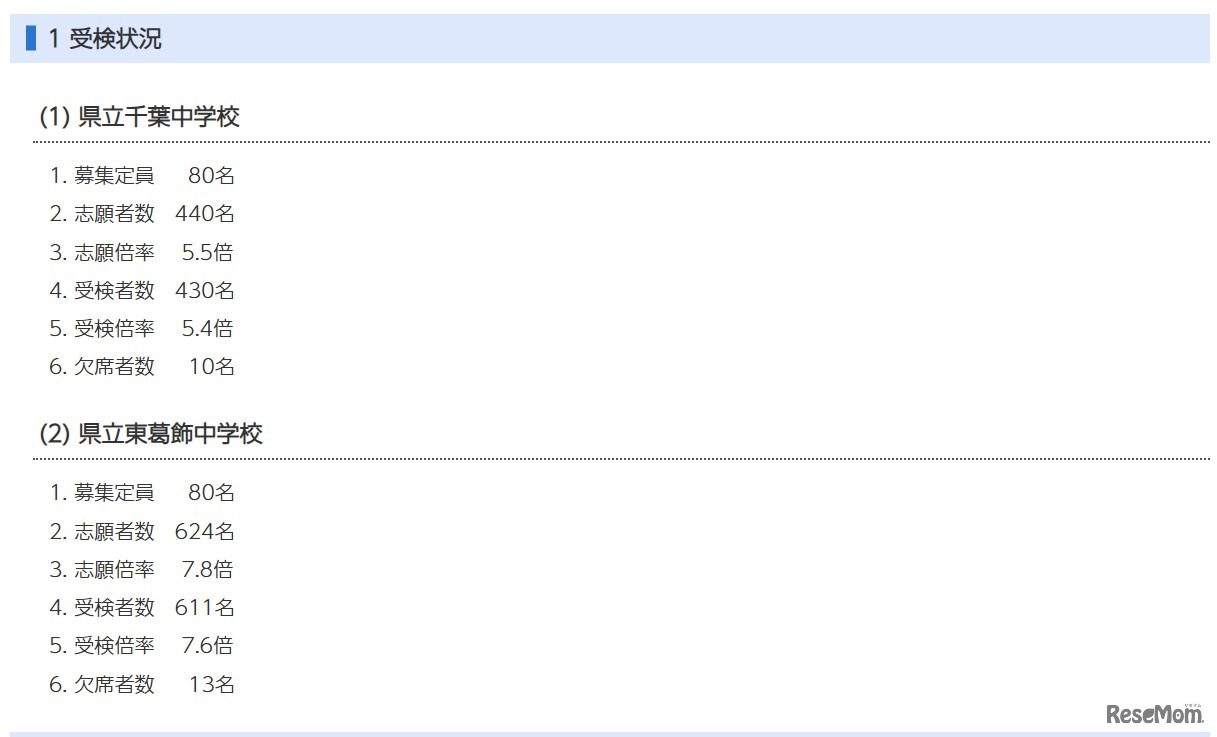Click the 欠席者数 10名 line
The image size is (1217, 737).
pyautogui.click(x=142, y=367)
